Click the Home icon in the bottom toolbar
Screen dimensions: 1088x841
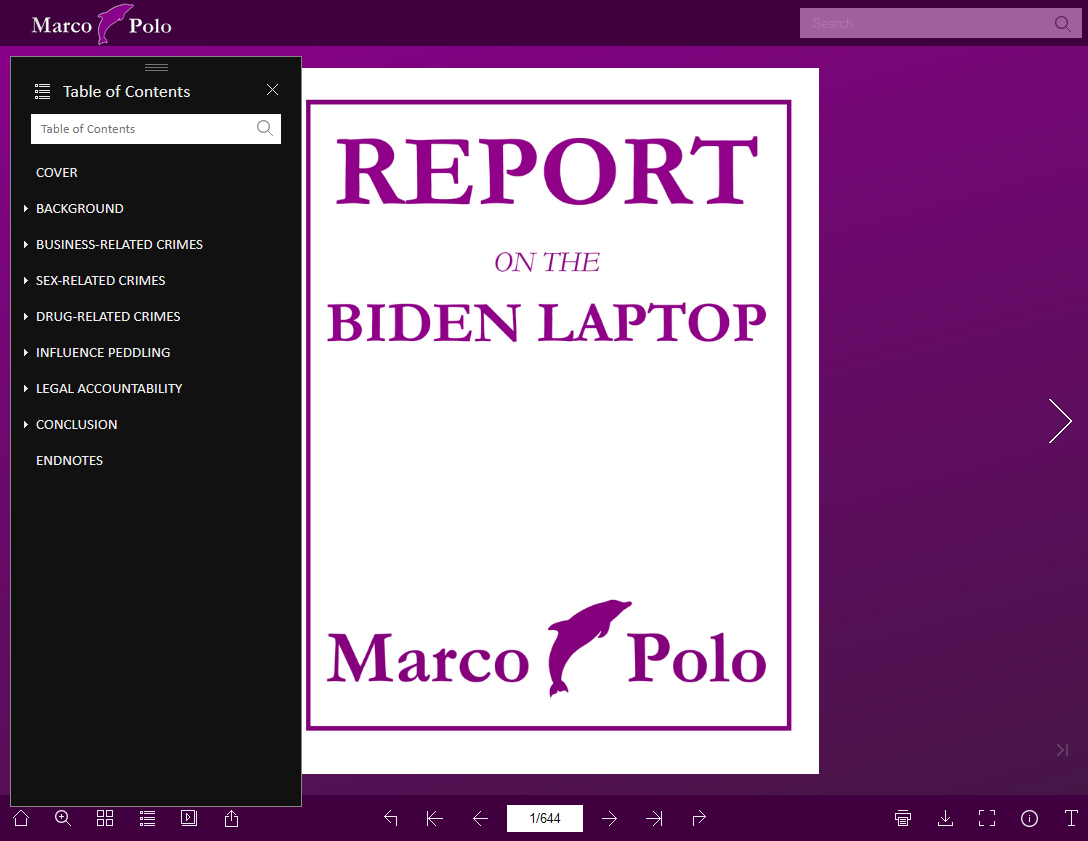21,818
